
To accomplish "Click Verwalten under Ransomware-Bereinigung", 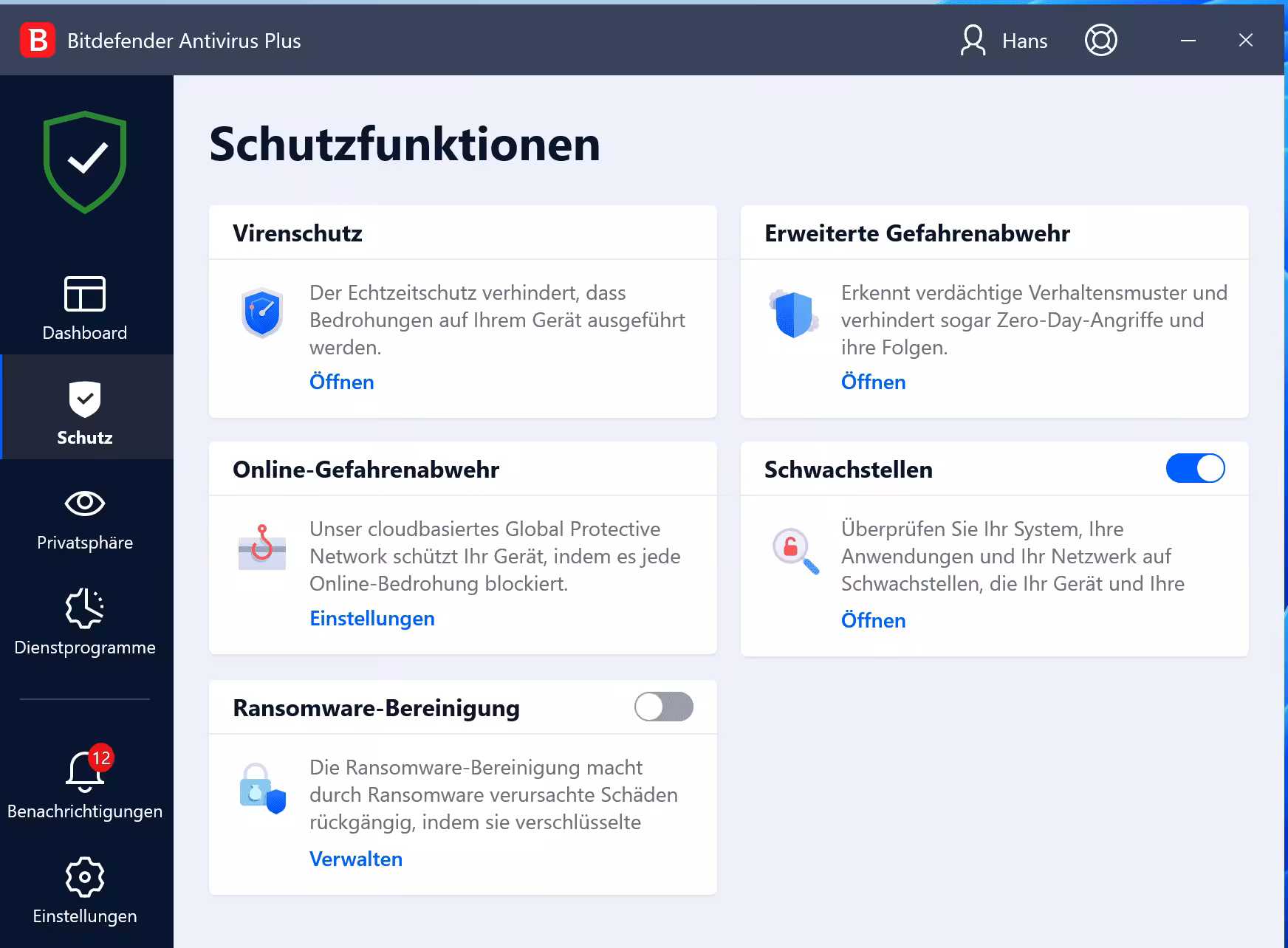I will [355, 859].
